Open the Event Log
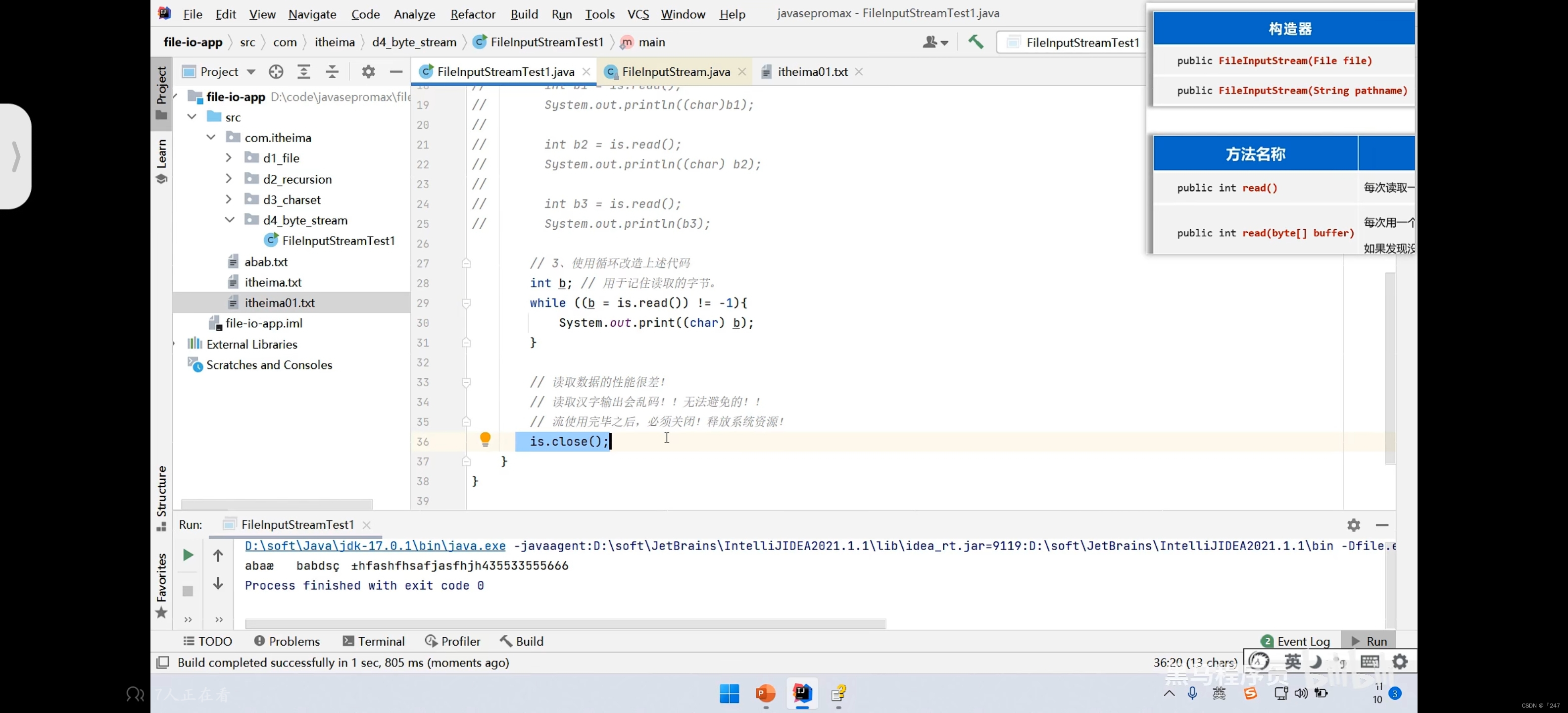The width and height of the screenshot is (1568, 713). pos(1295,641)
